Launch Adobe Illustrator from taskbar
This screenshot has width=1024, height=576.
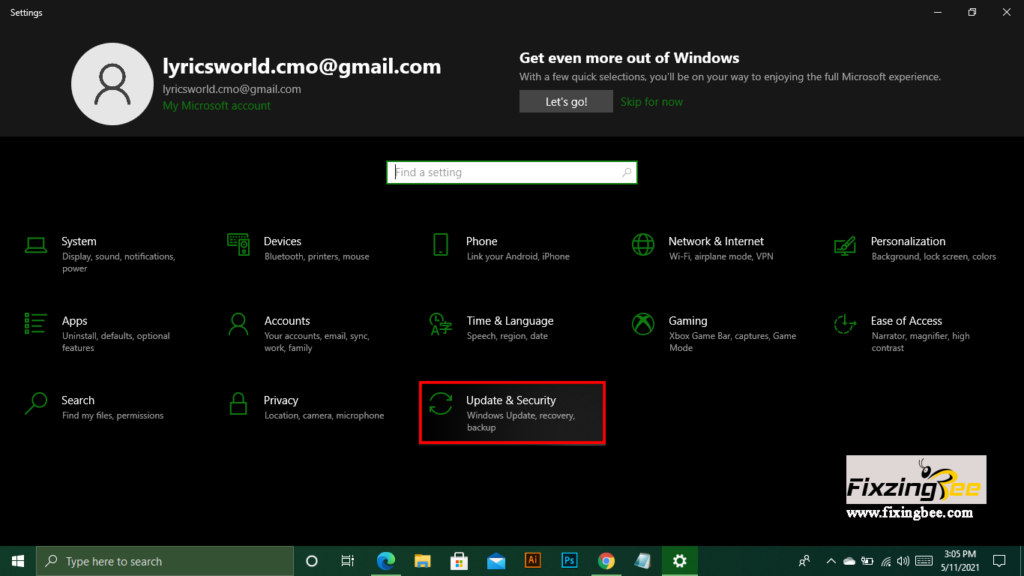532,561
